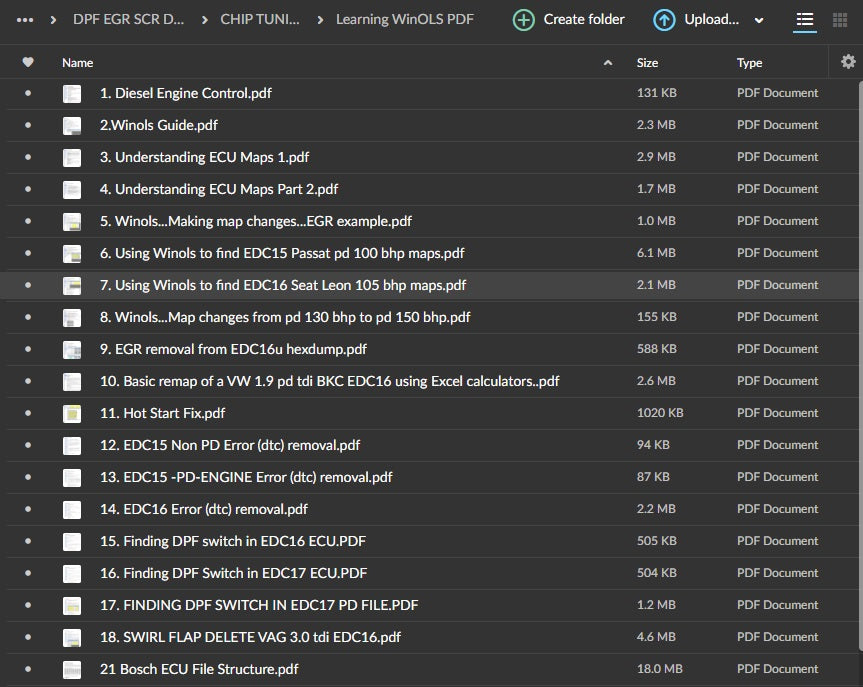Sort files by Size column
863x687 pixels.
(x=647, y=63)
